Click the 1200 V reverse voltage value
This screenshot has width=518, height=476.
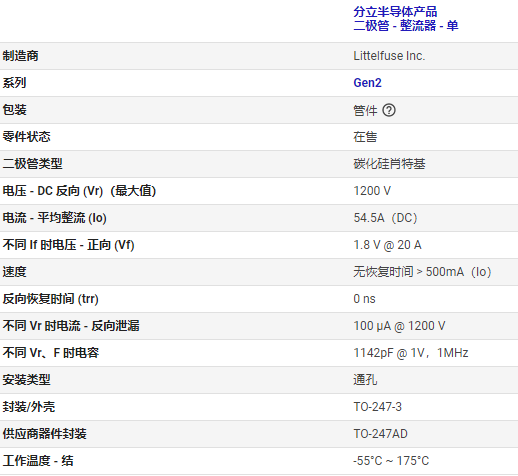[x=372, y=191]
